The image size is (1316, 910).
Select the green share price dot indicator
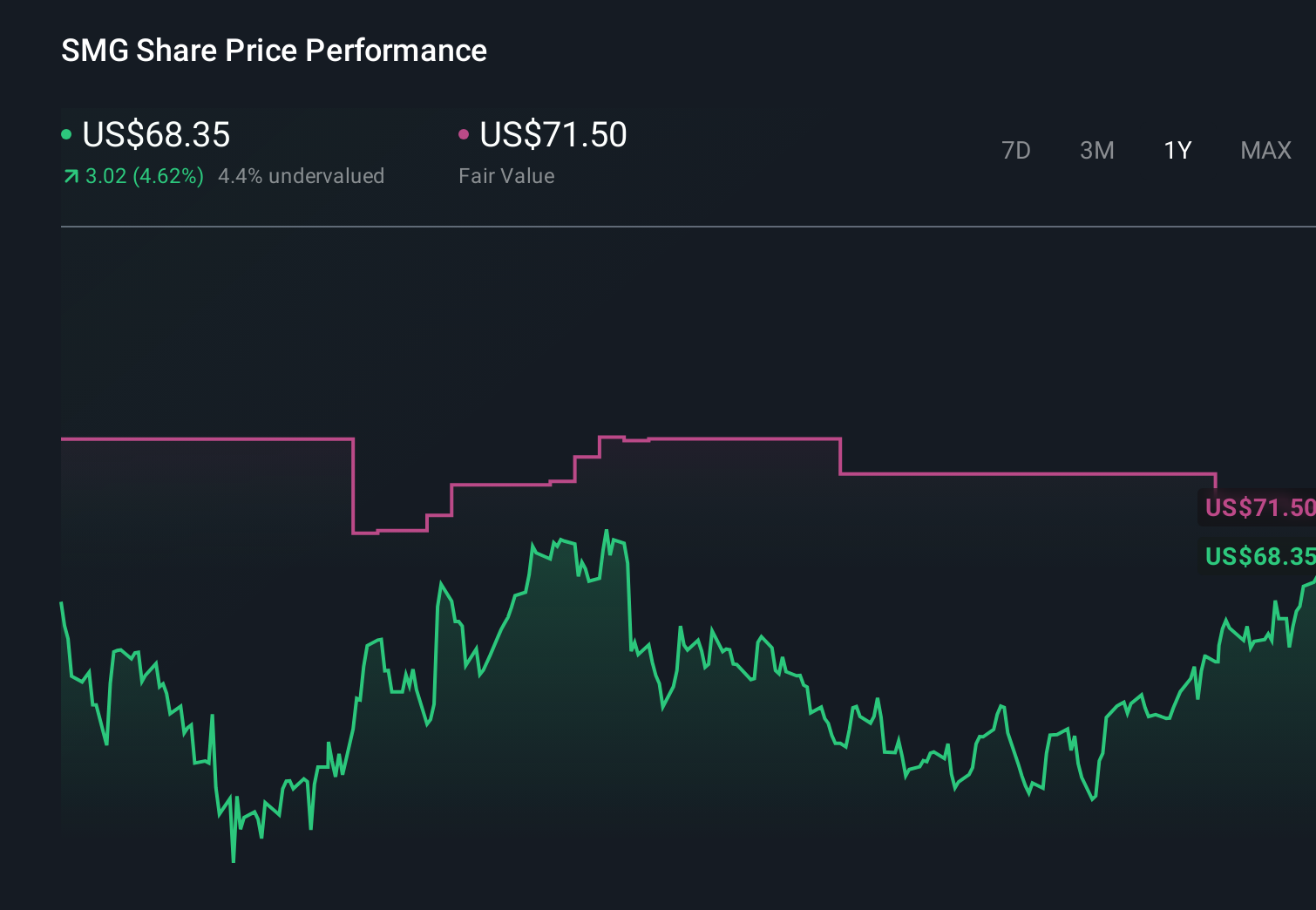pyautogui.click(x=66, y=132)
